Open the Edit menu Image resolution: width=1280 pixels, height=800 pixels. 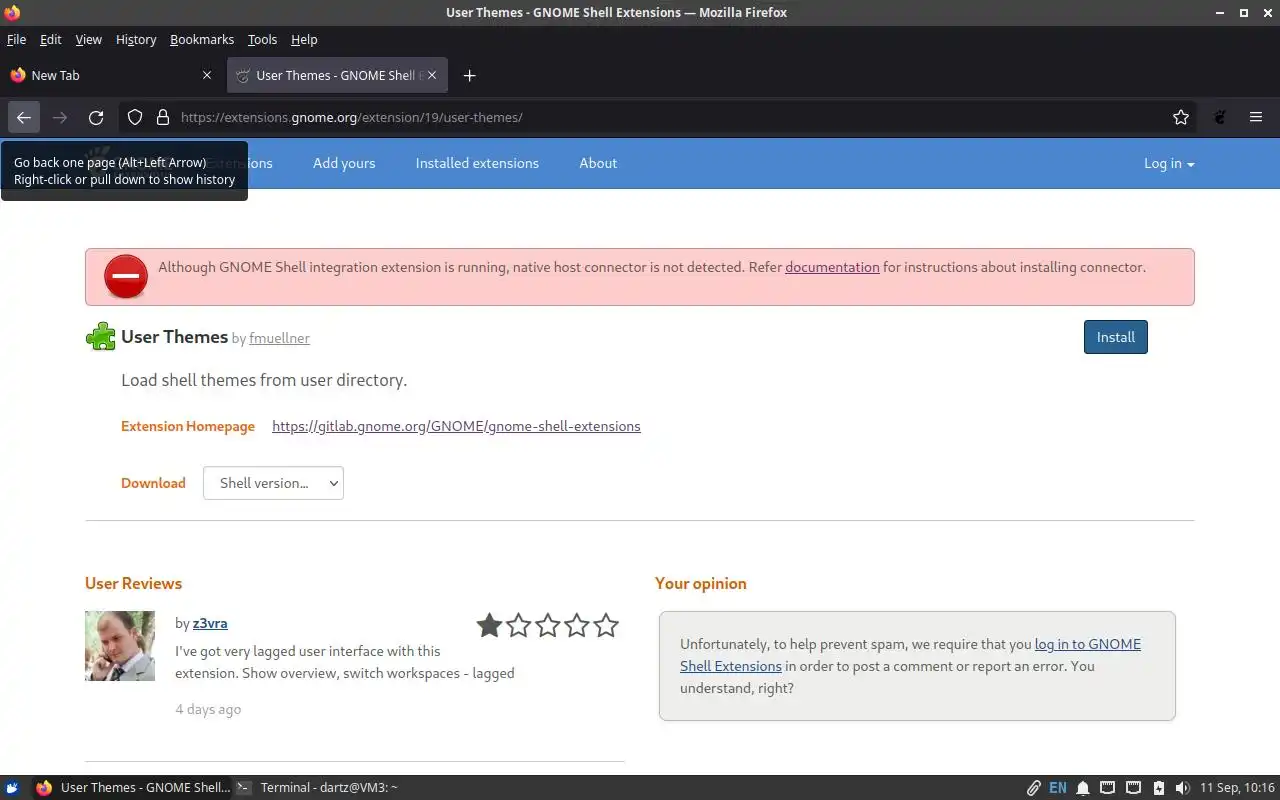click(x=51, y=39)
